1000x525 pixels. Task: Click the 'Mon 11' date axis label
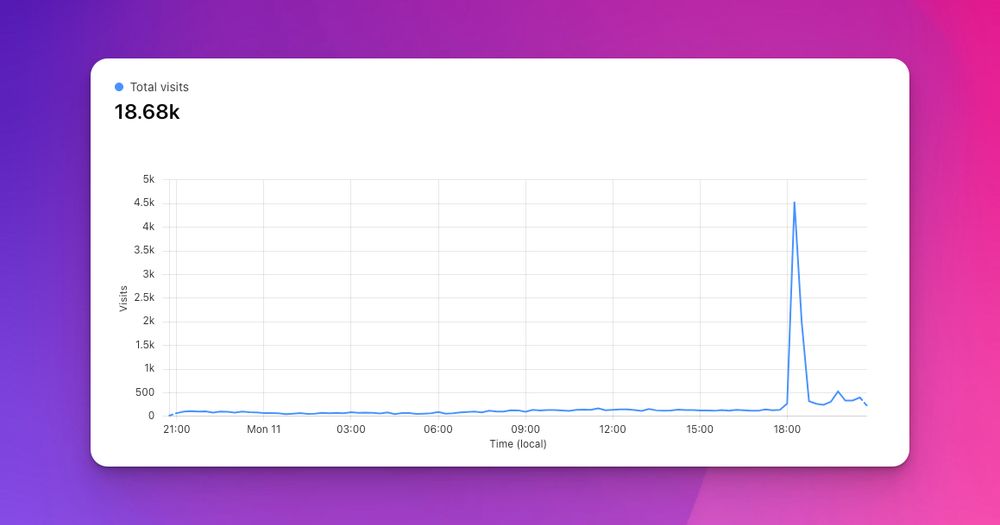264,429
